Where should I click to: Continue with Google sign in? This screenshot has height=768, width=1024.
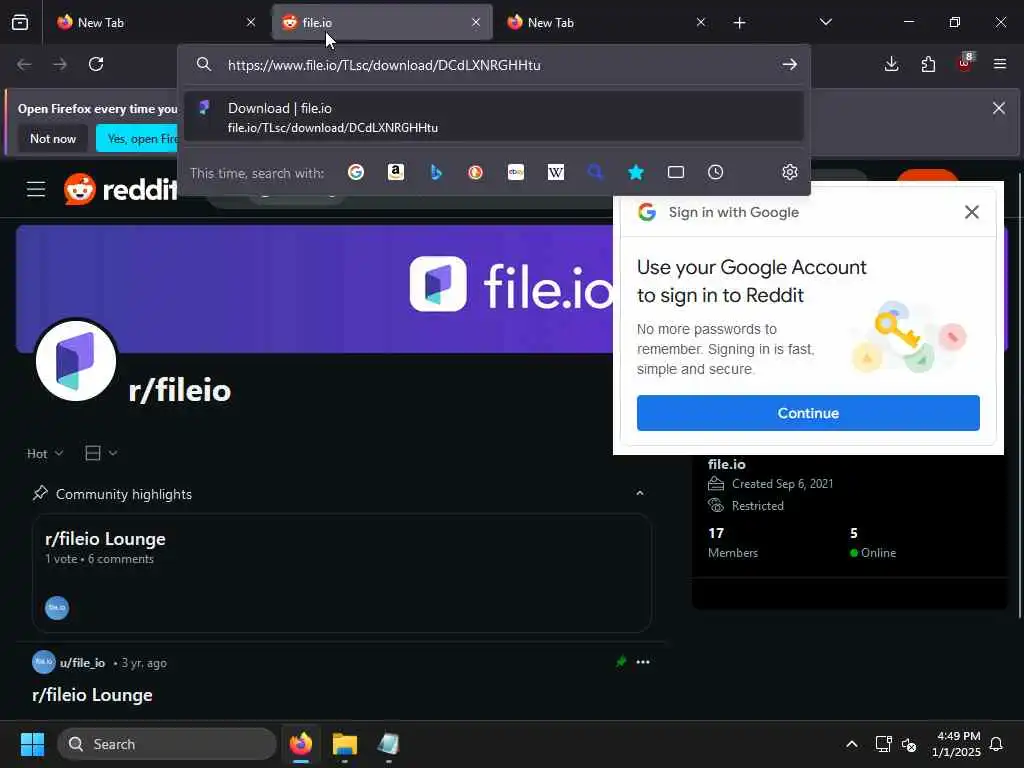(x=808, y=413)
